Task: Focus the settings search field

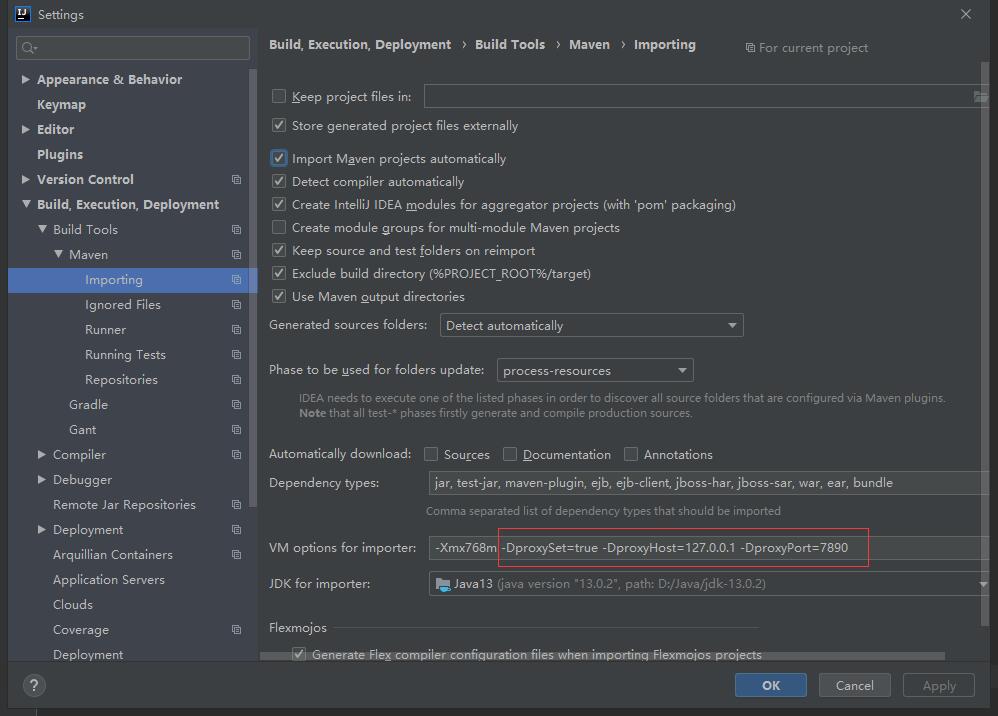Action: 133,48
